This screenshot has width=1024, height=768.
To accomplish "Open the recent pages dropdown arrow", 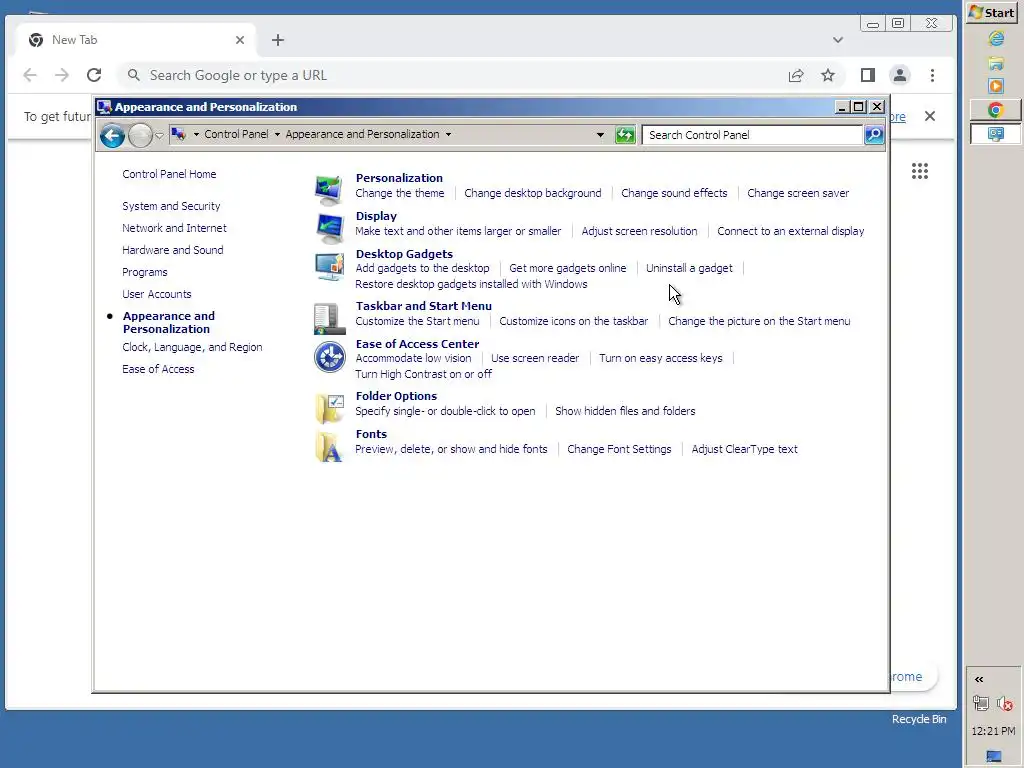I will (159, 136).
